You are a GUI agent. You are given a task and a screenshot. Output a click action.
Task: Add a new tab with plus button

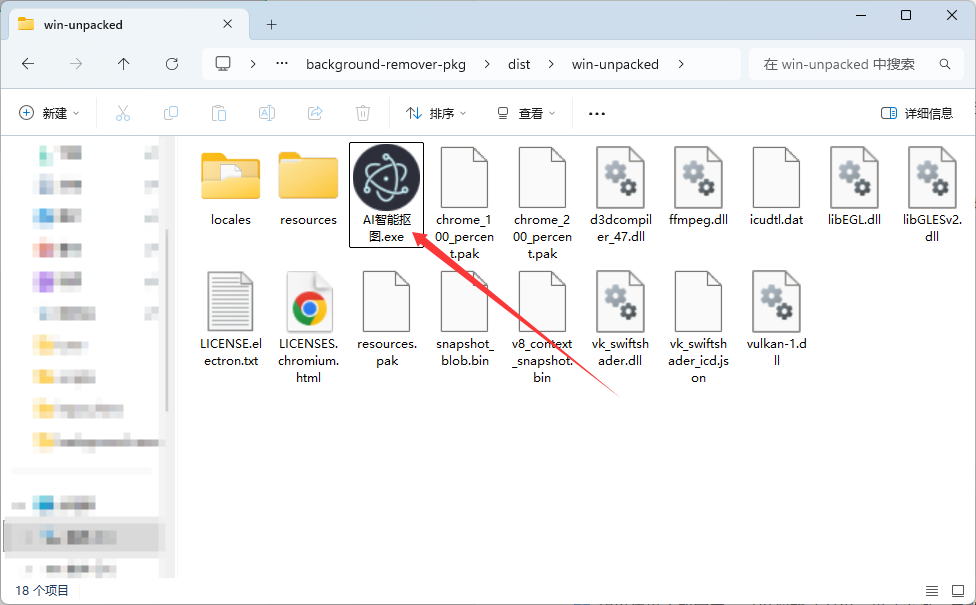[x=271, y=25]
